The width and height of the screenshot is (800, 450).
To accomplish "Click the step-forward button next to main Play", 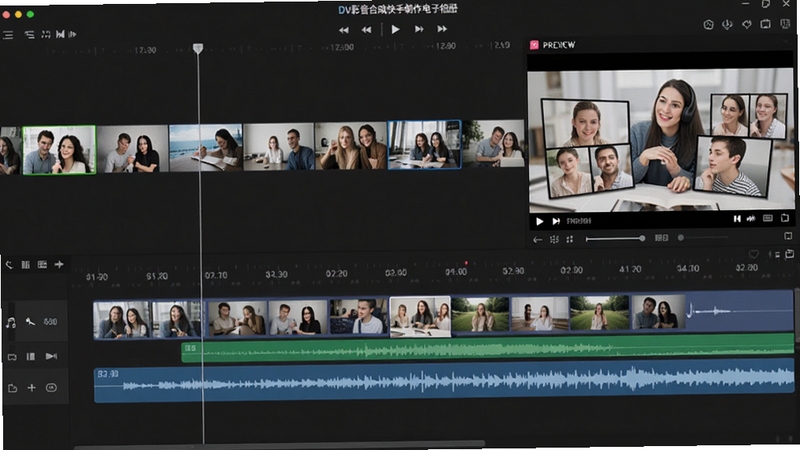I will (419, 29).
